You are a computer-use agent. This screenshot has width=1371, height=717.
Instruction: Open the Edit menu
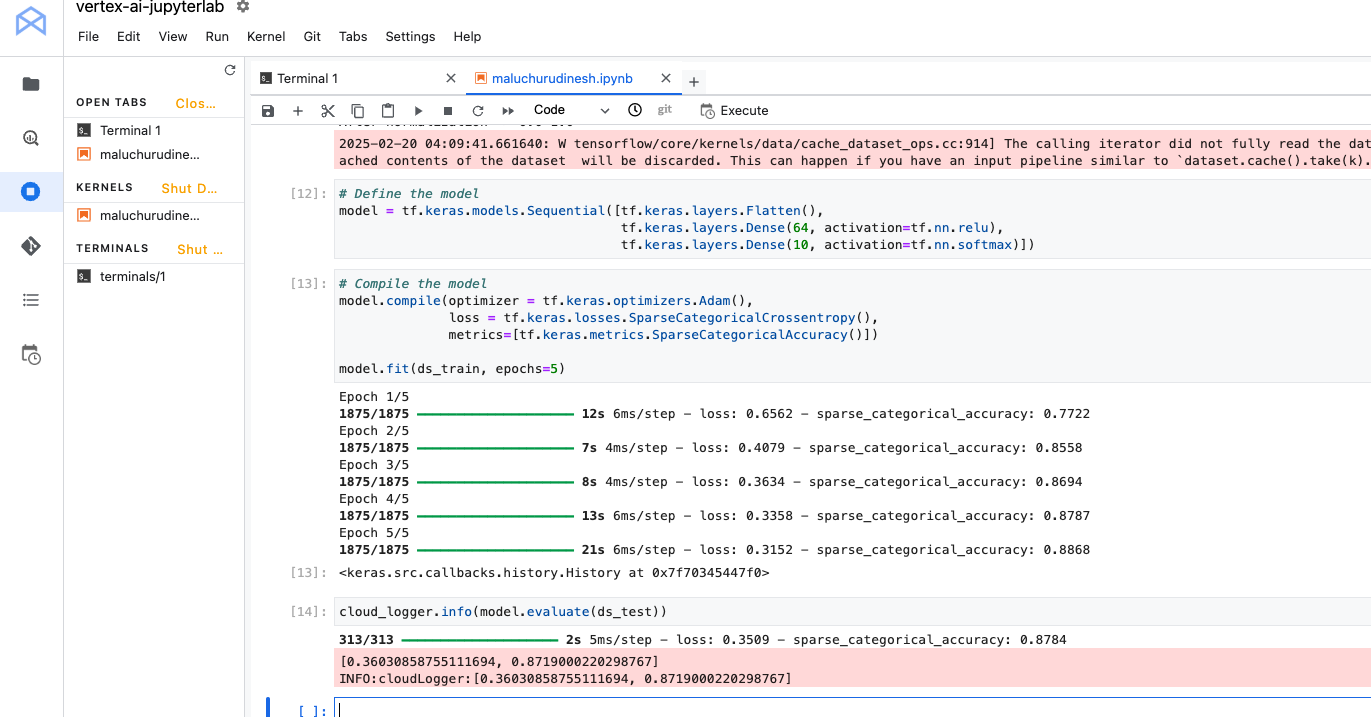tap(128, 36)
